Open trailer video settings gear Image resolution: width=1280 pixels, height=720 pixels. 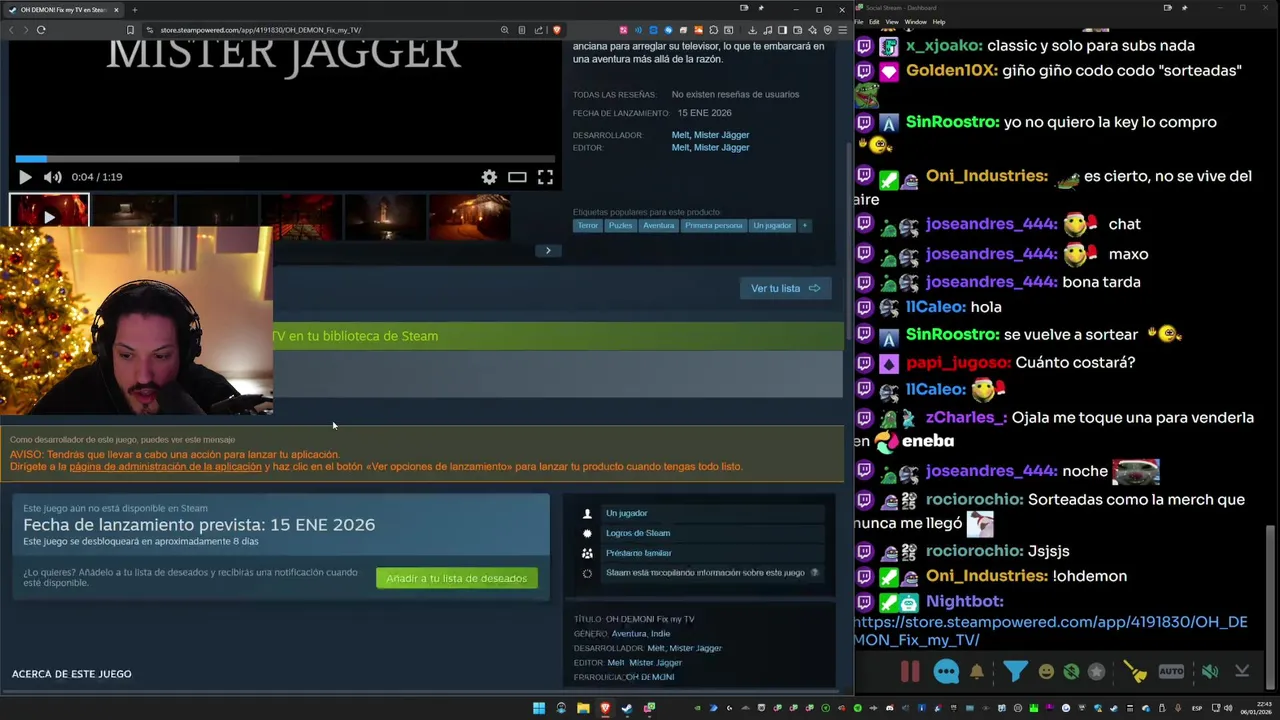click(489, 177)
